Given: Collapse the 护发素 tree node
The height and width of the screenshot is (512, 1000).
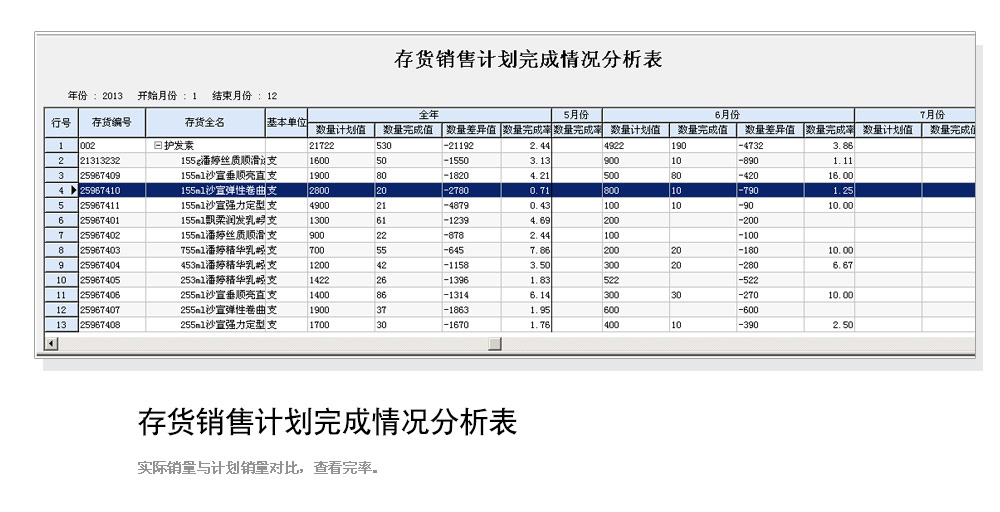Looking at the screenshot, I should [157, 145].
